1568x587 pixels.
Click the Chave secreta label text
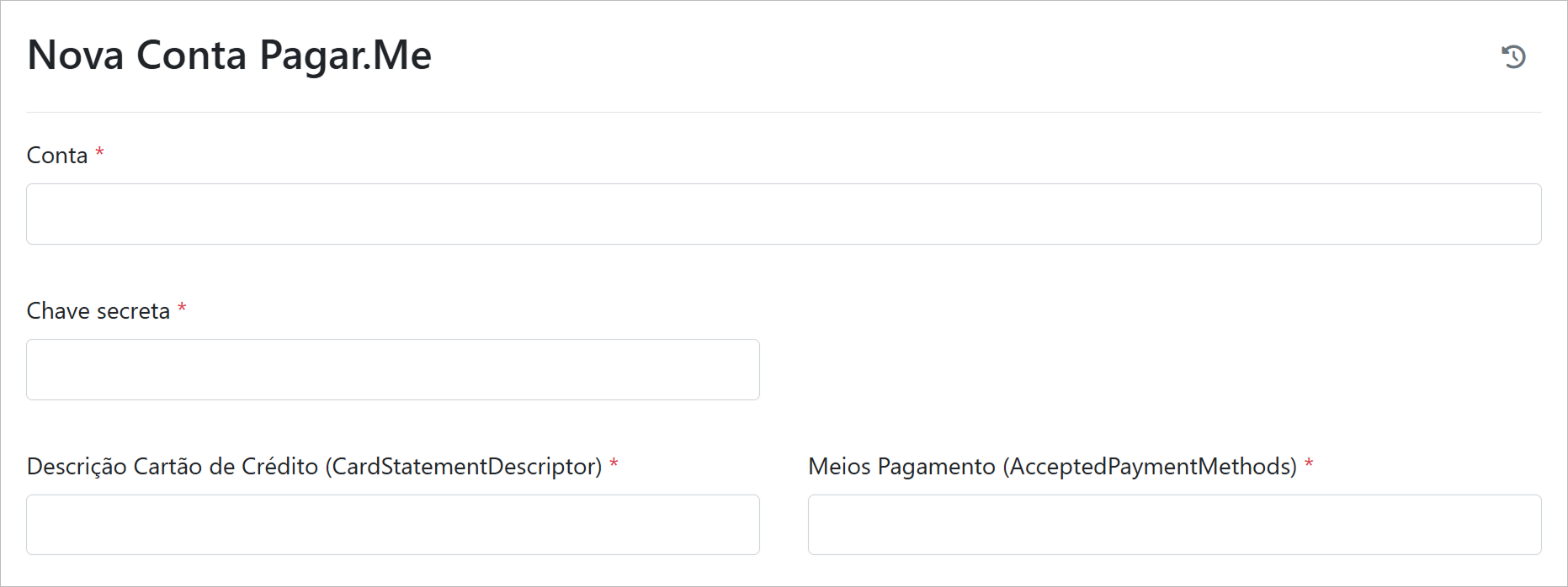pos(98,311)
